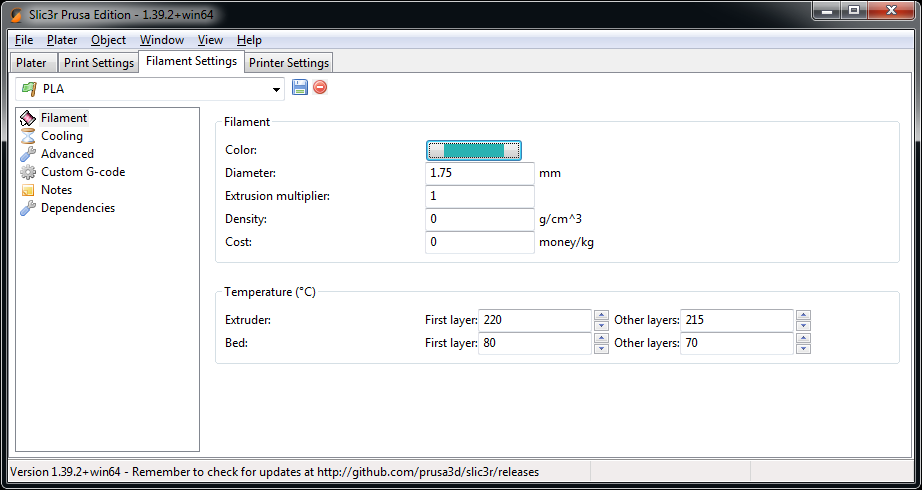Image resolution: width=922 pixels, height=490 pixels.
Task: Select the Filament Settings tab
Action: tap(191, 61)
